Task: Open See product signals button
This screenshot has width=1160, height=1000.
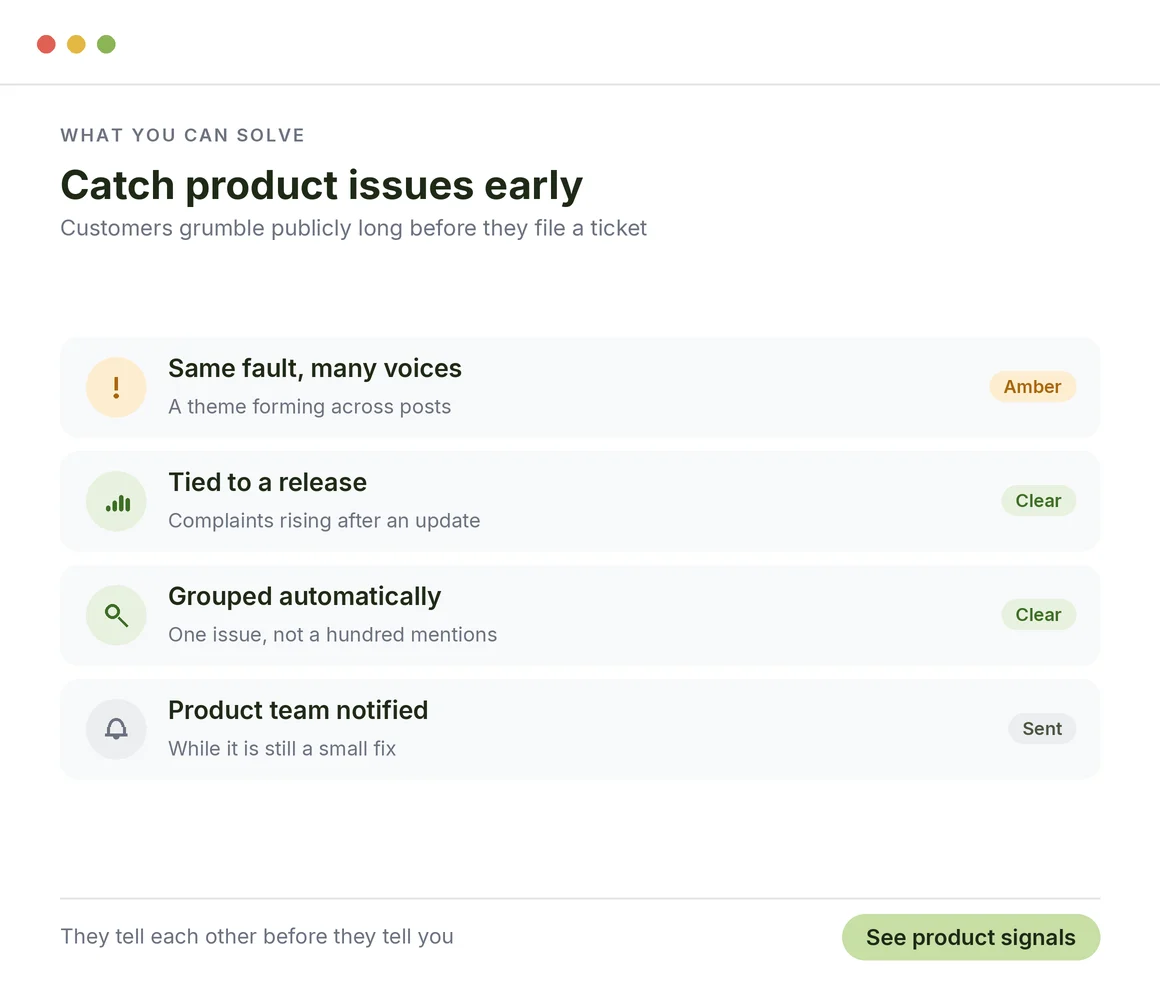Action: (x=971, y=937)
